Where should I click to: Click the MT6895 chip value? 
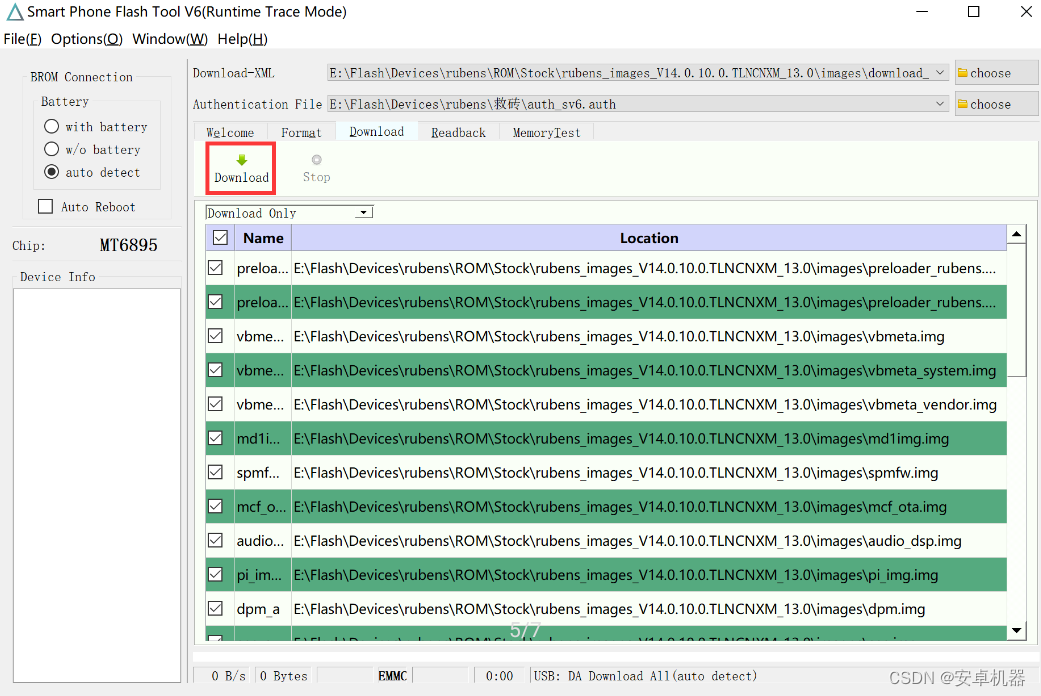[128, 245]
